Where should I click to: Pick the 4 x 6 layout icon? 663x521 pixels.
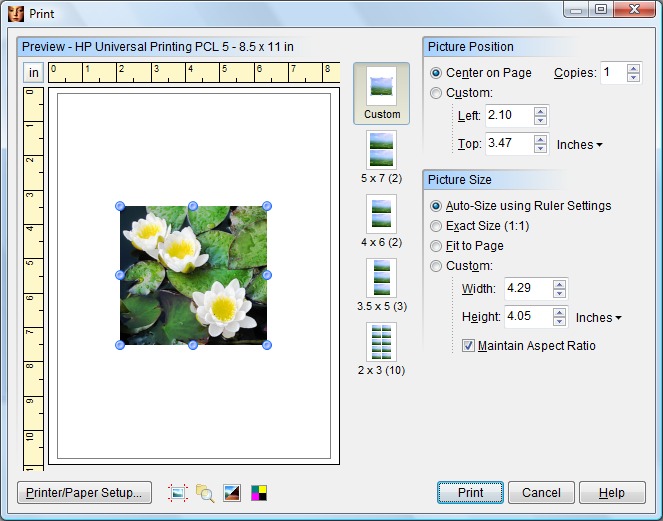coord(381,213)
